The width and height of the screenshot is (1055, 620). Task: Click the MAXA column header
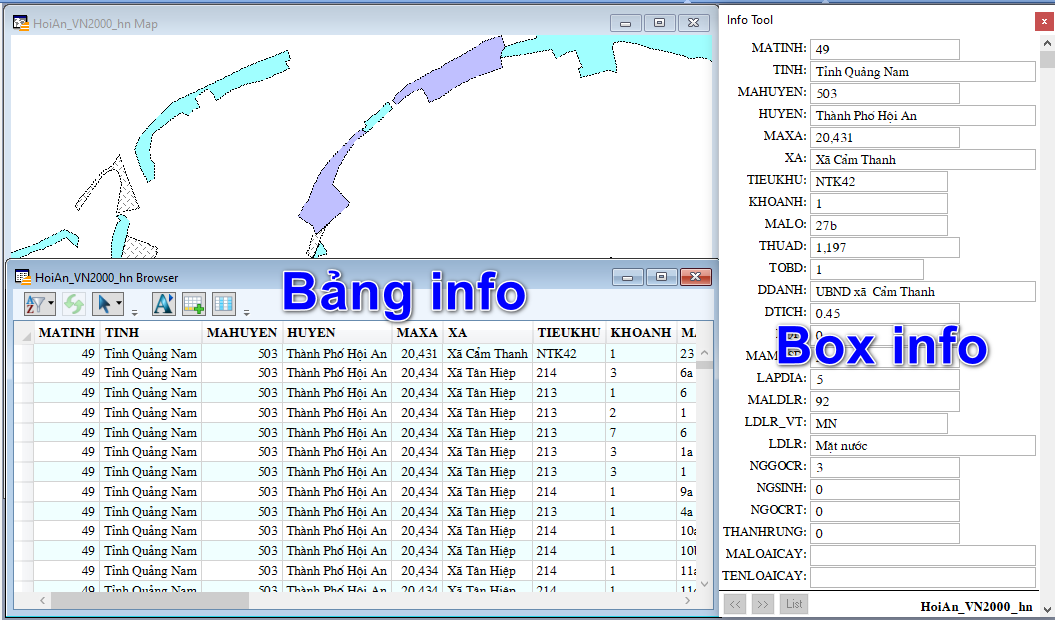coord(416,333)
